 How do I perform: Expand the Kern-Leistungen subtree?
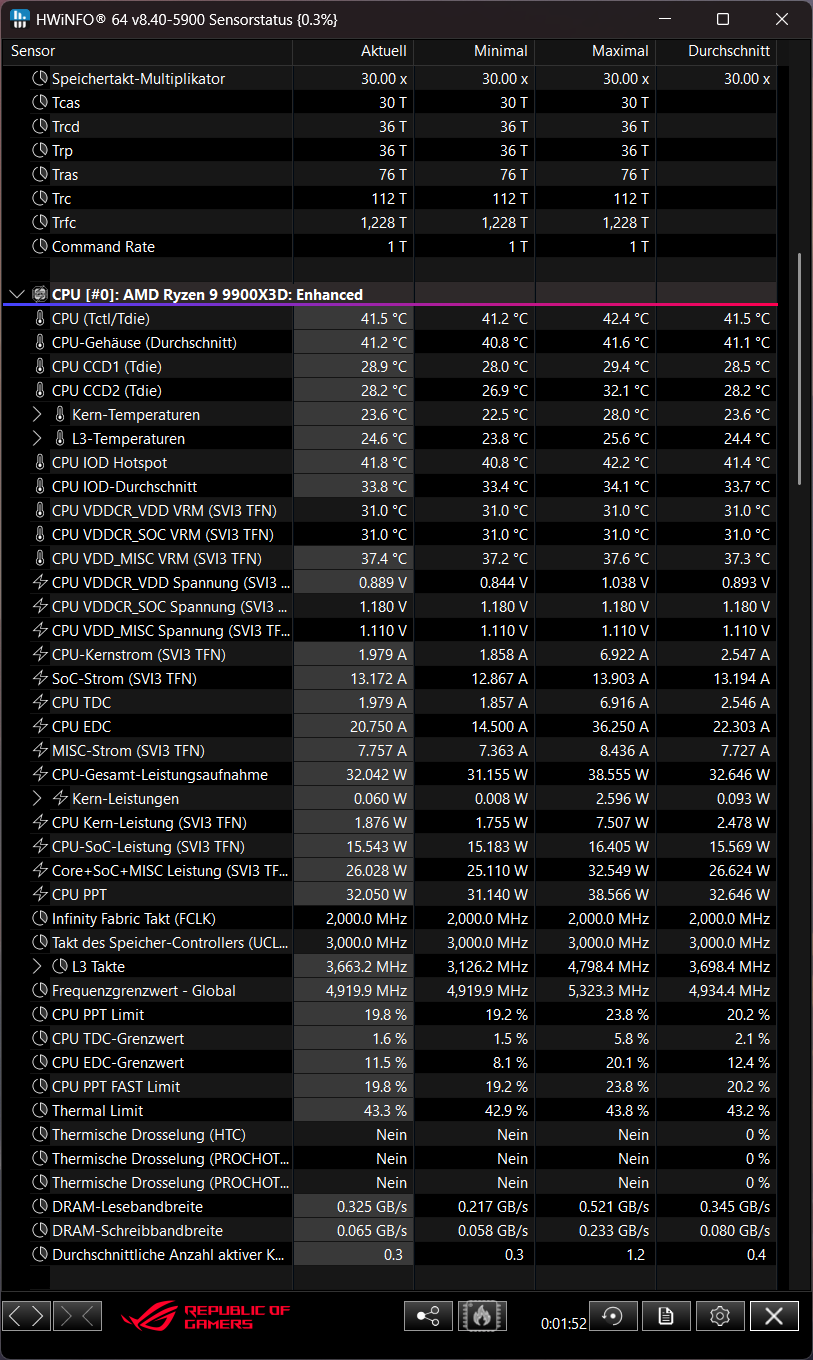coord(38,798)
